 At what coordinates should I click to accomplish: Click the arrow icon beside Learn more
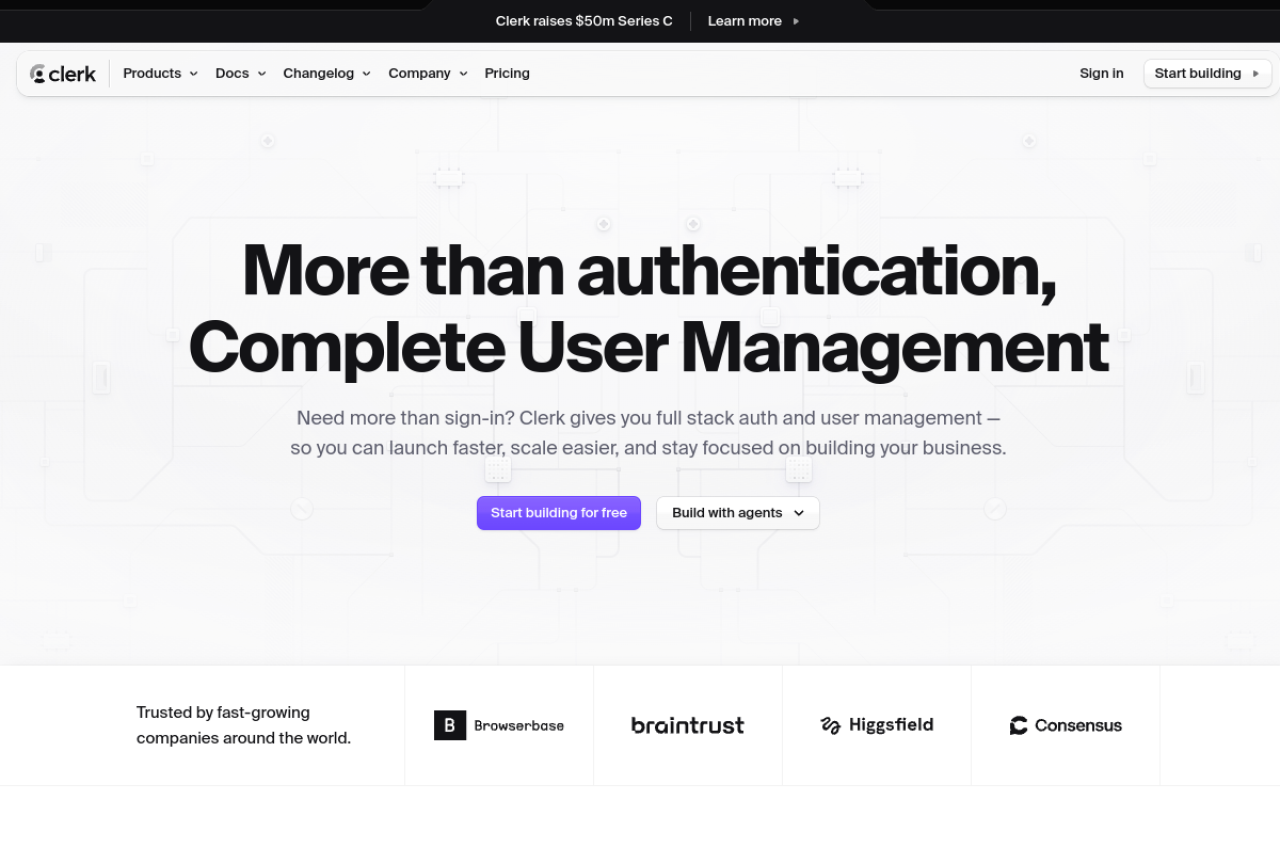point(796,21)
